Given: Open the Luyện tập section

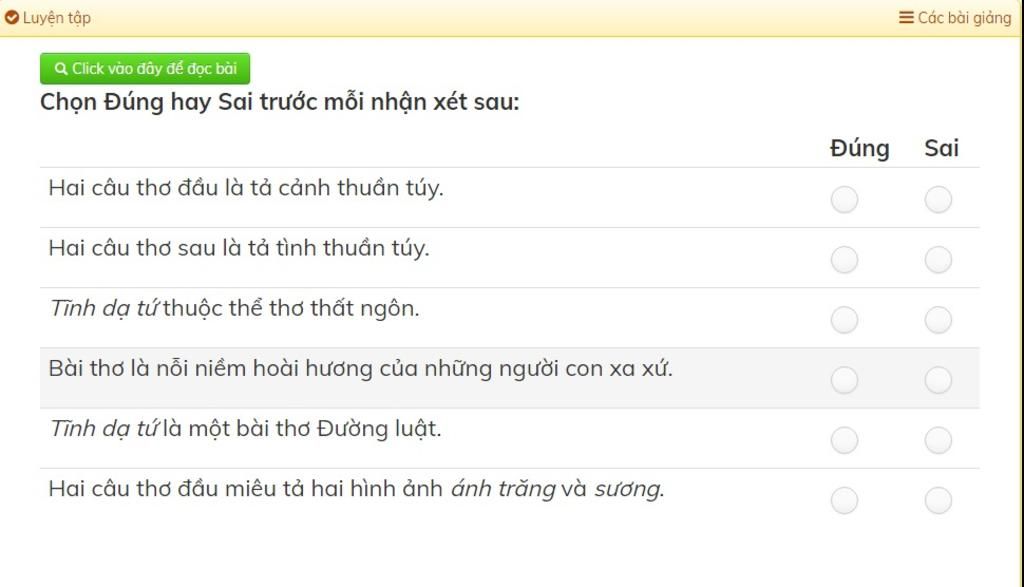Looking at the screenshot, I should [x=47, y=18].
